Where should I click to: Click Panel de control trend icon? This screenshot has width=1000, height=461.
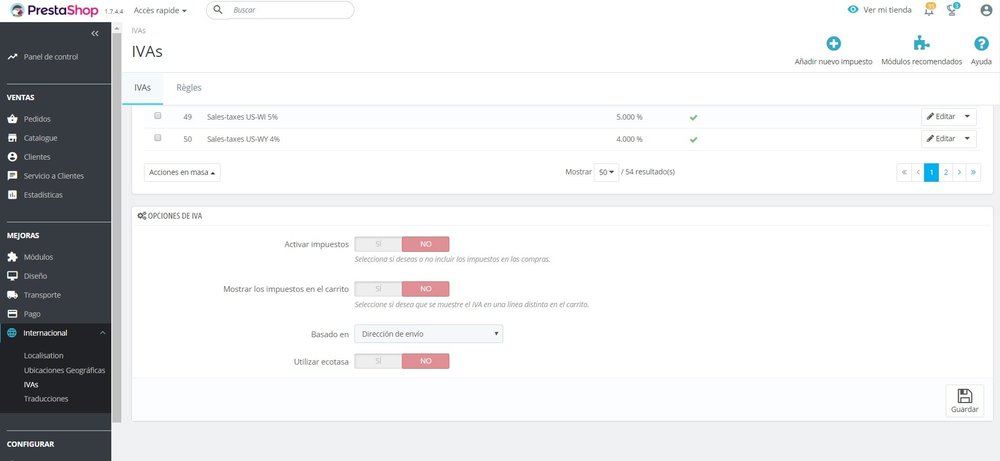tap(12, 57)
